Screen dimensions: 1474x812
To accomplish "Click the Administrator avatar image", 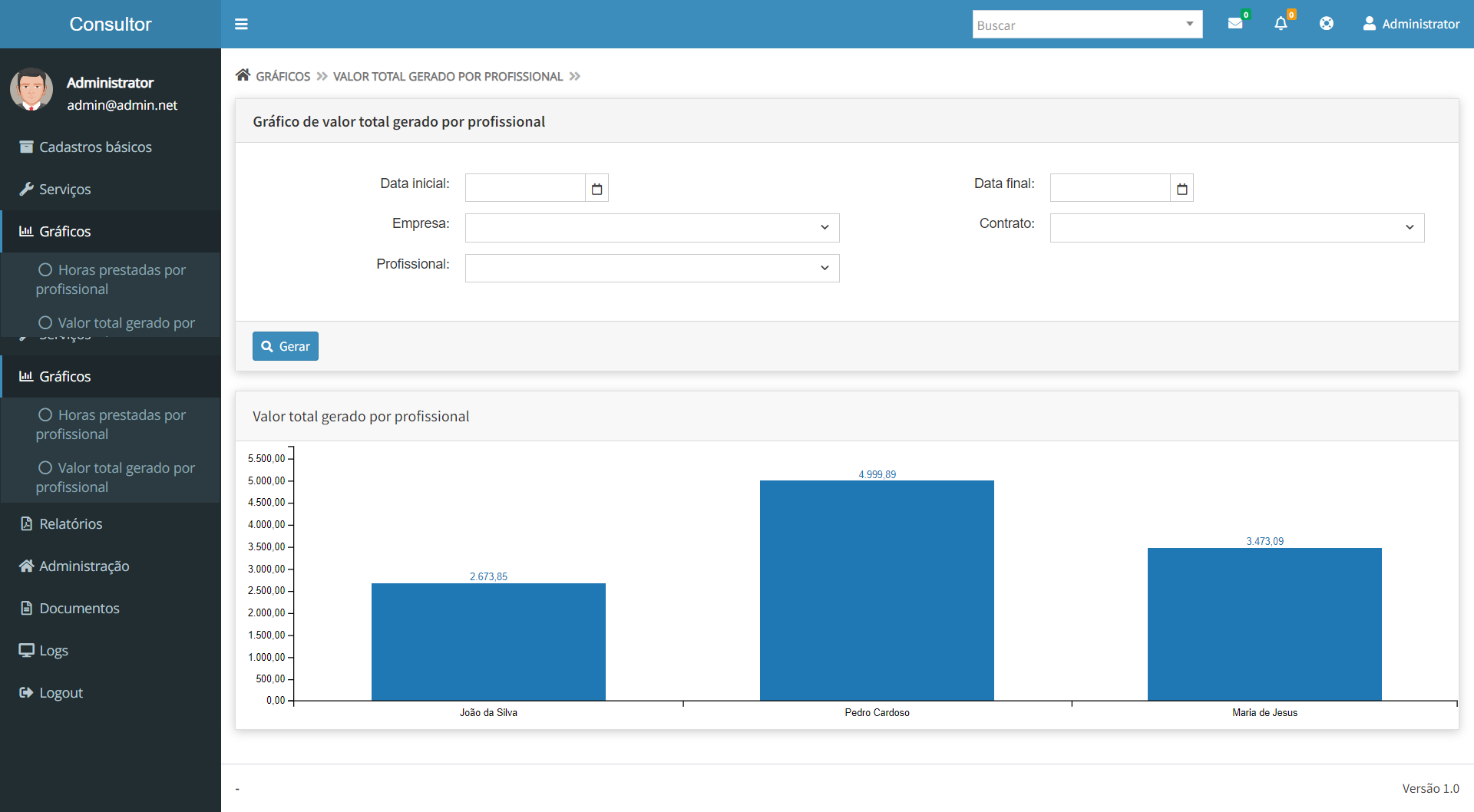I will [x=31, y=90].
